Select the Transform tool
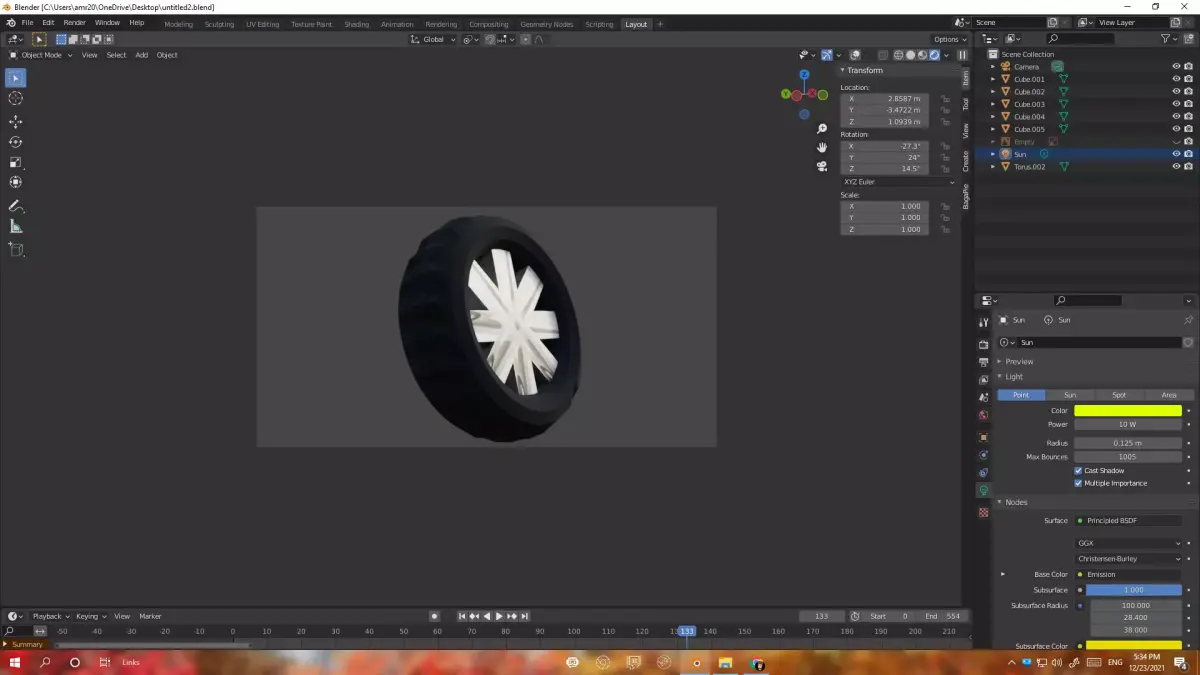 16,182
